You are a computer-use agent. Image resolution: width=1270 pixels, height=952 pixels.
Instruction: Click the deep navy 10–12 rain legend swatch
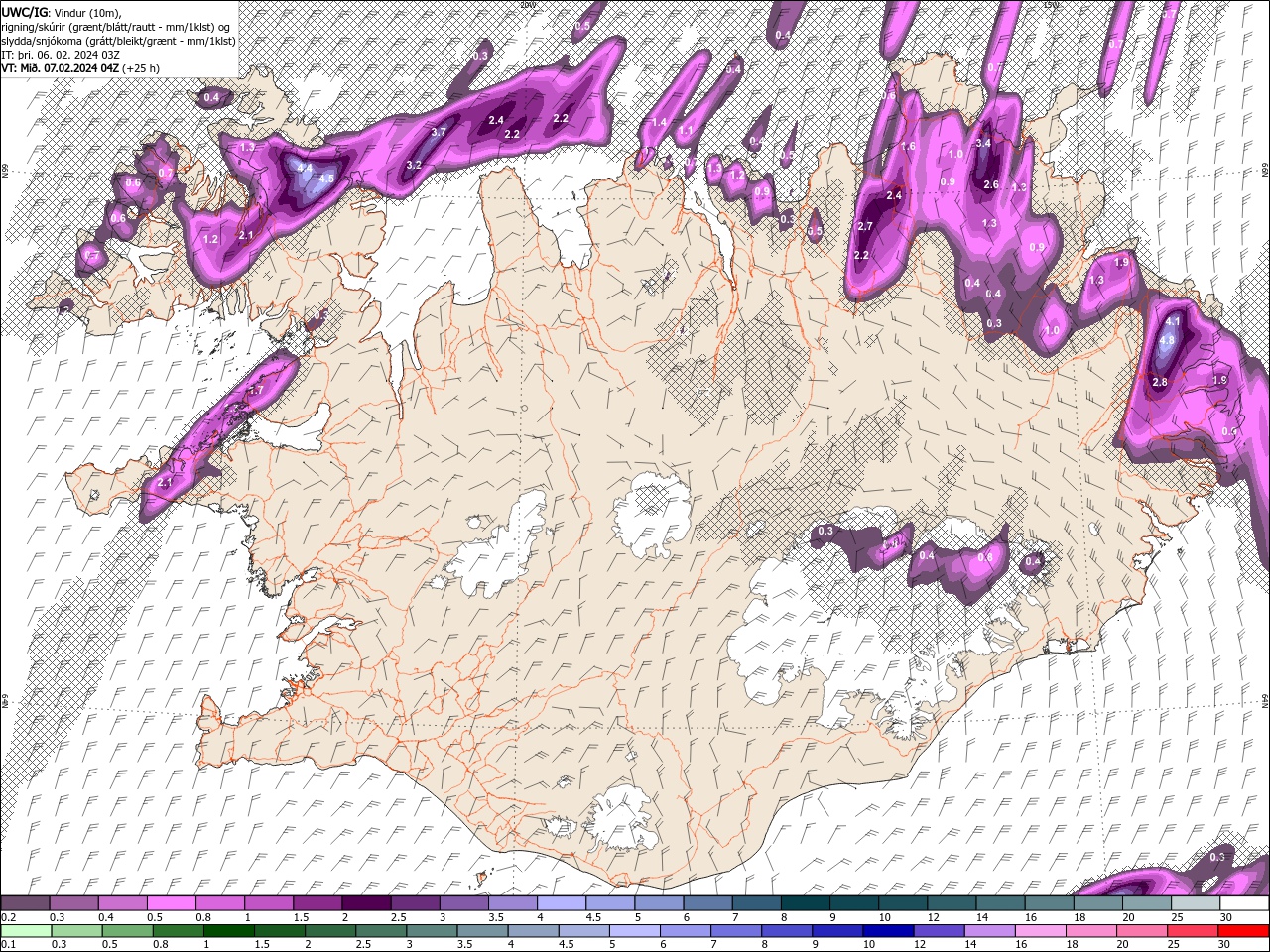(887, 931)
